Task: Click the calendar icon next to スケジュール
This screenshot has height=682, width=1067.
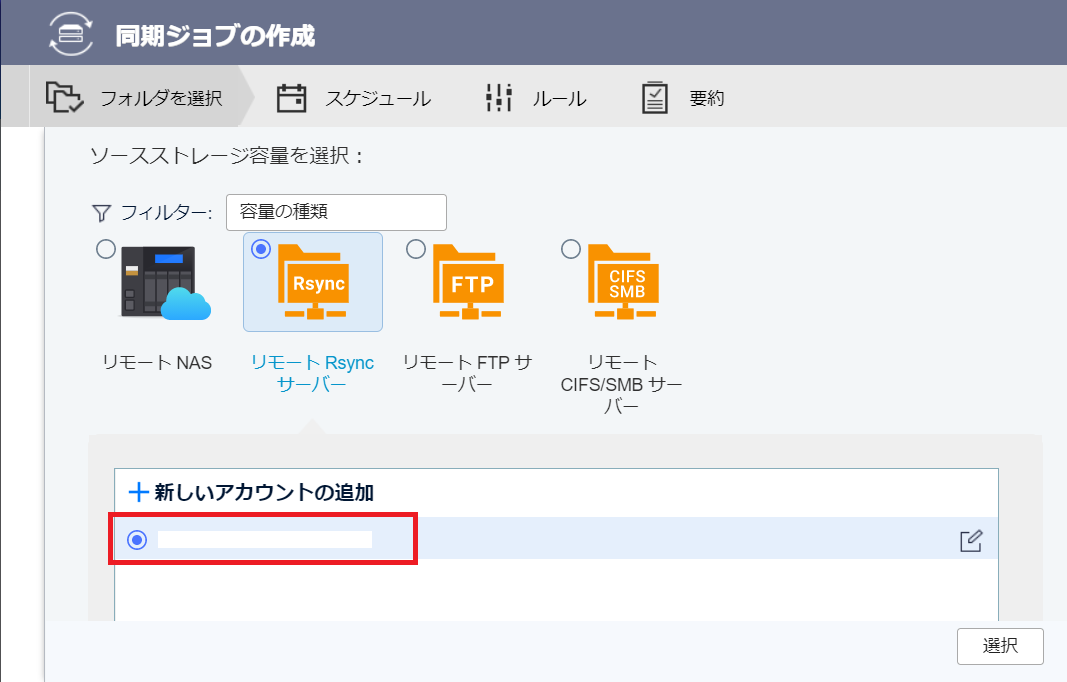Action: [x=291, y=97]
